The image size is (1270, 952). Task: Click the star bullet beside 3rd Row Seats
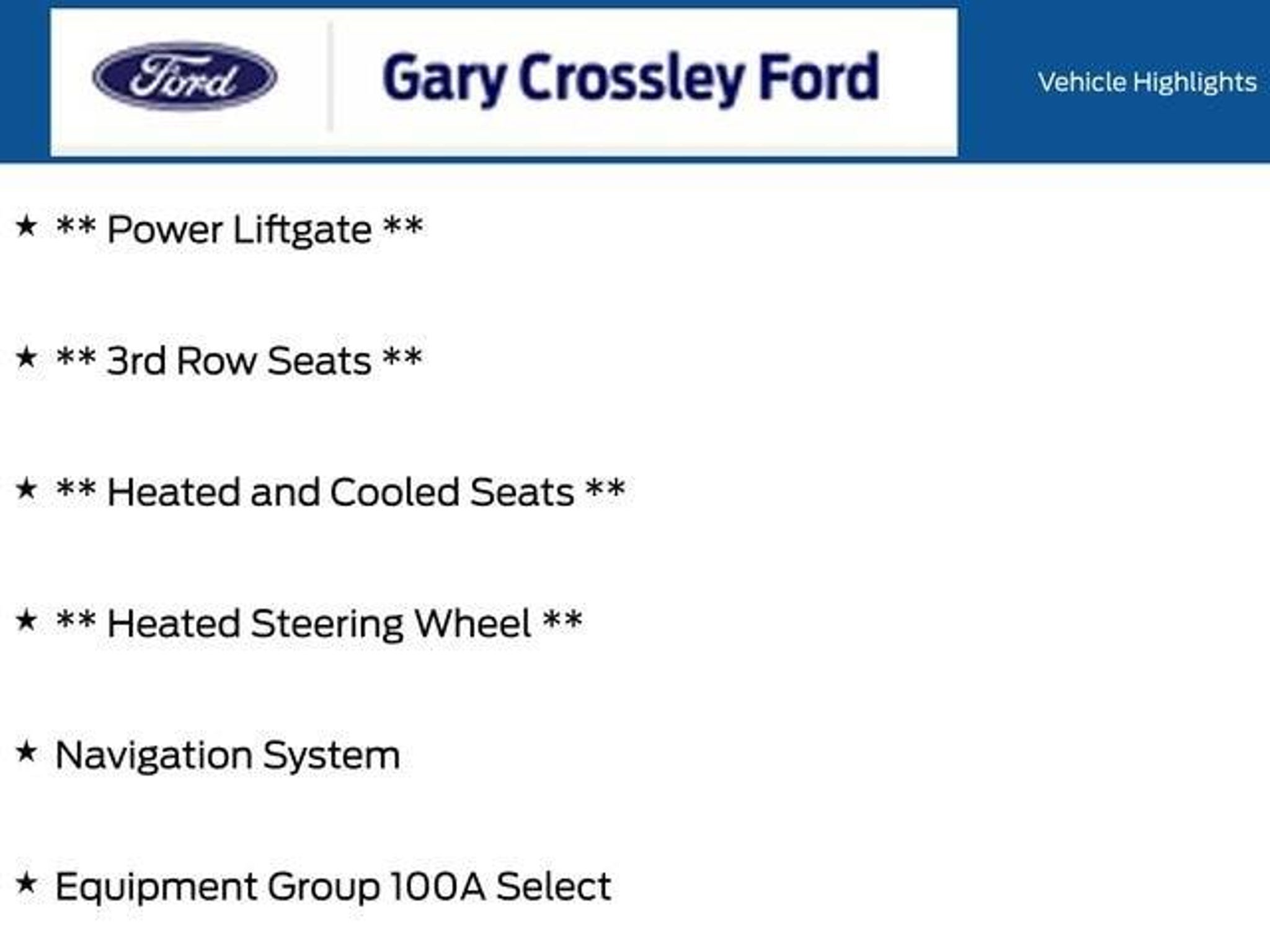(x=27, y=357)
